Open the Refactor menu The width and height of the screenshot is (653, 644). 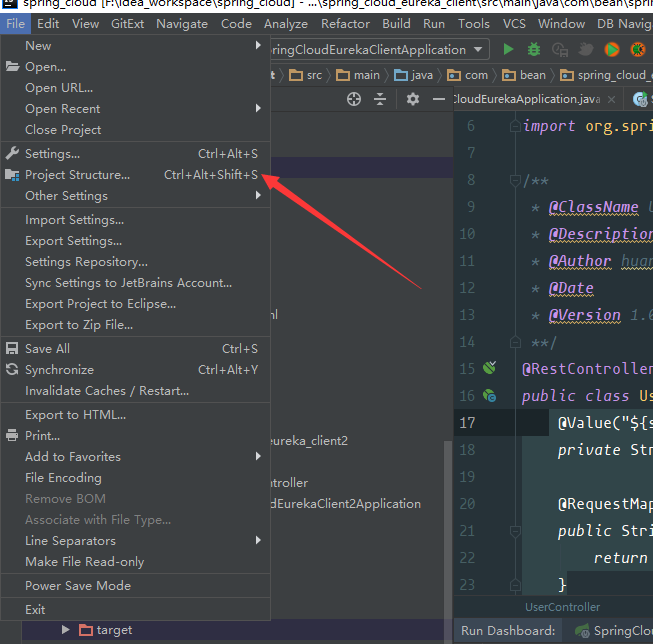pos(345,24)
